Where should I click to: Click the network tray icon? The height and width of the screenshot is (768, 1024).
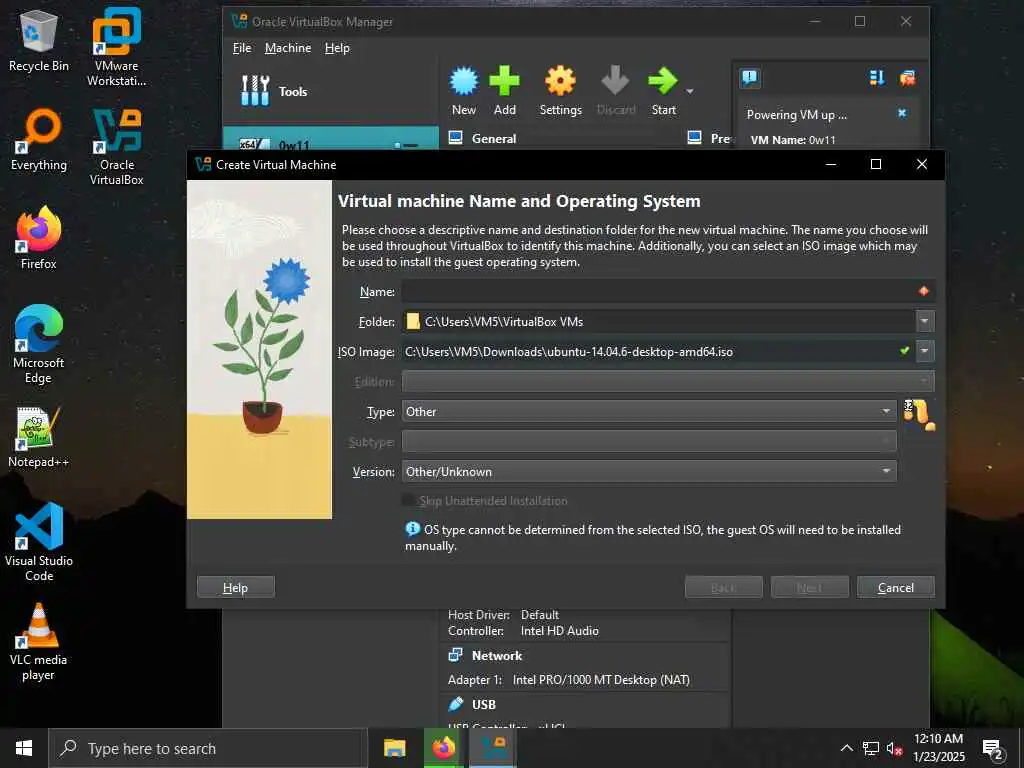871,748
